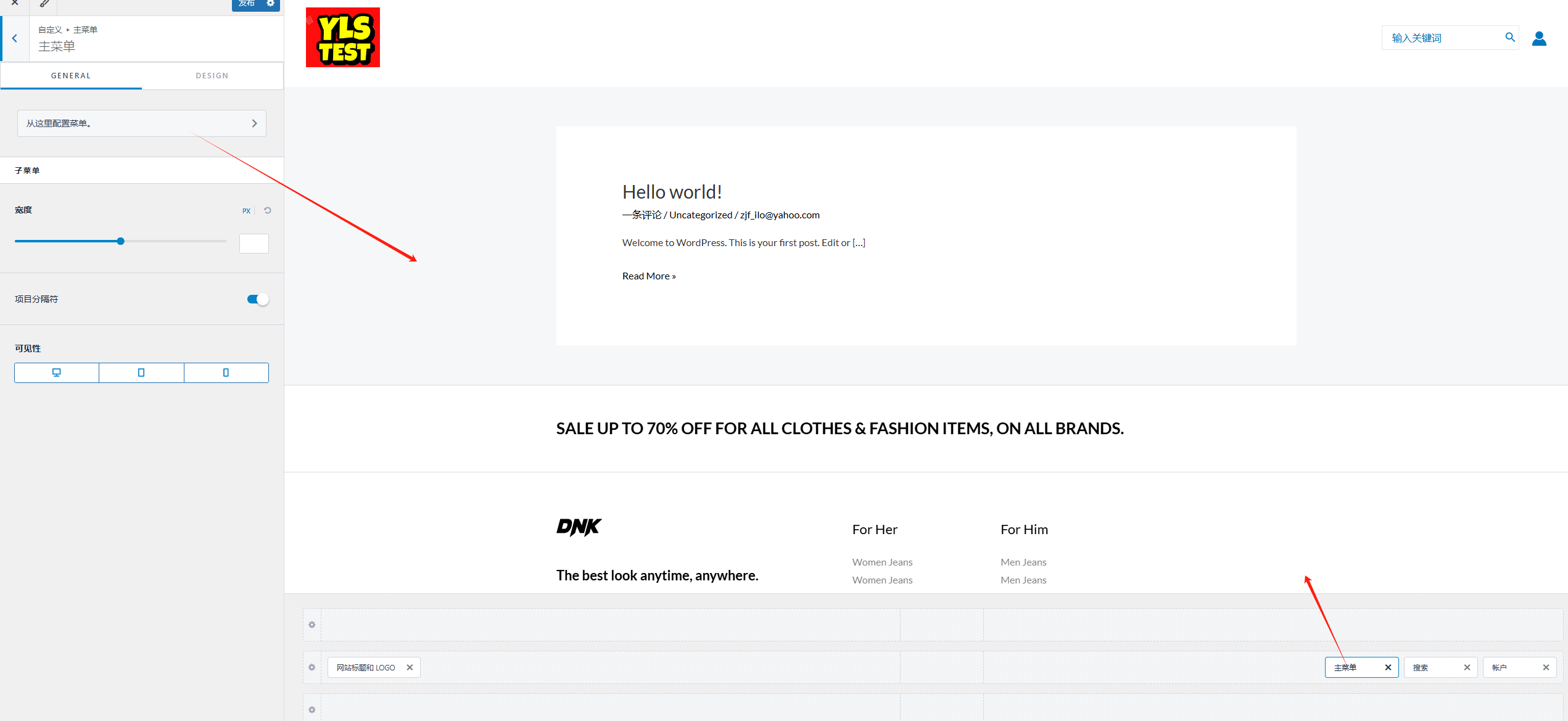Remove the 主菜单 builder element
The image size is (1568, 721).
click(1388, 667)
